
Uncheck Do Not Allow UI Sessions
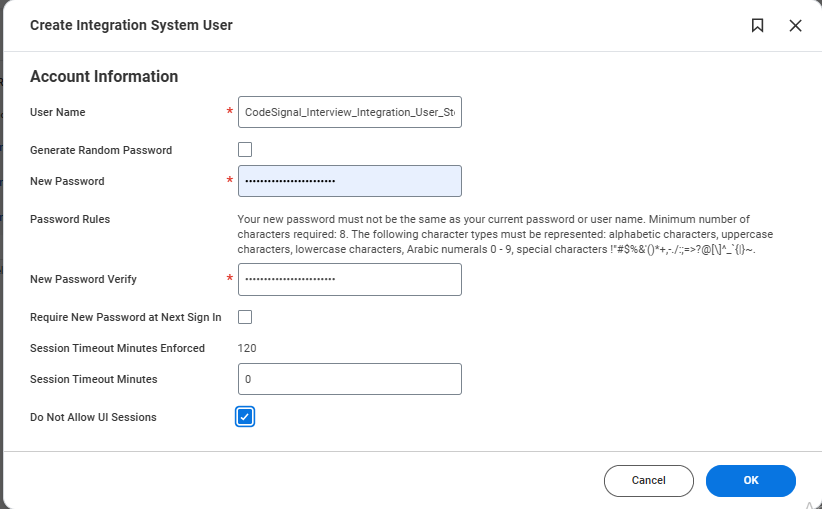click(x=245, y=417)
